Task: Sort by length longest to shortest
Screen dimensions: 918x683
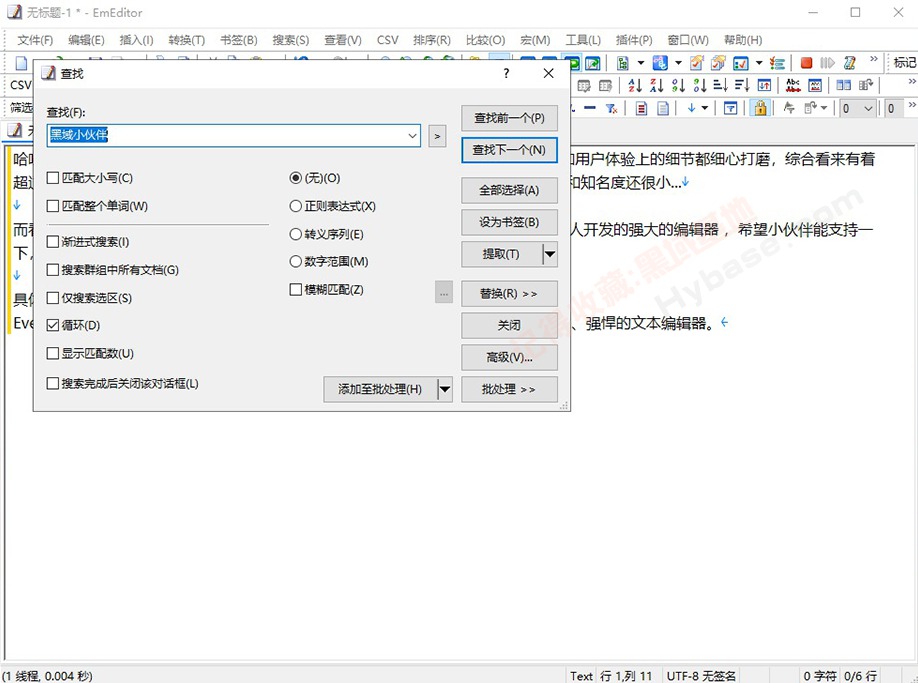Action: pyautogui.click(x=742, y=85)
